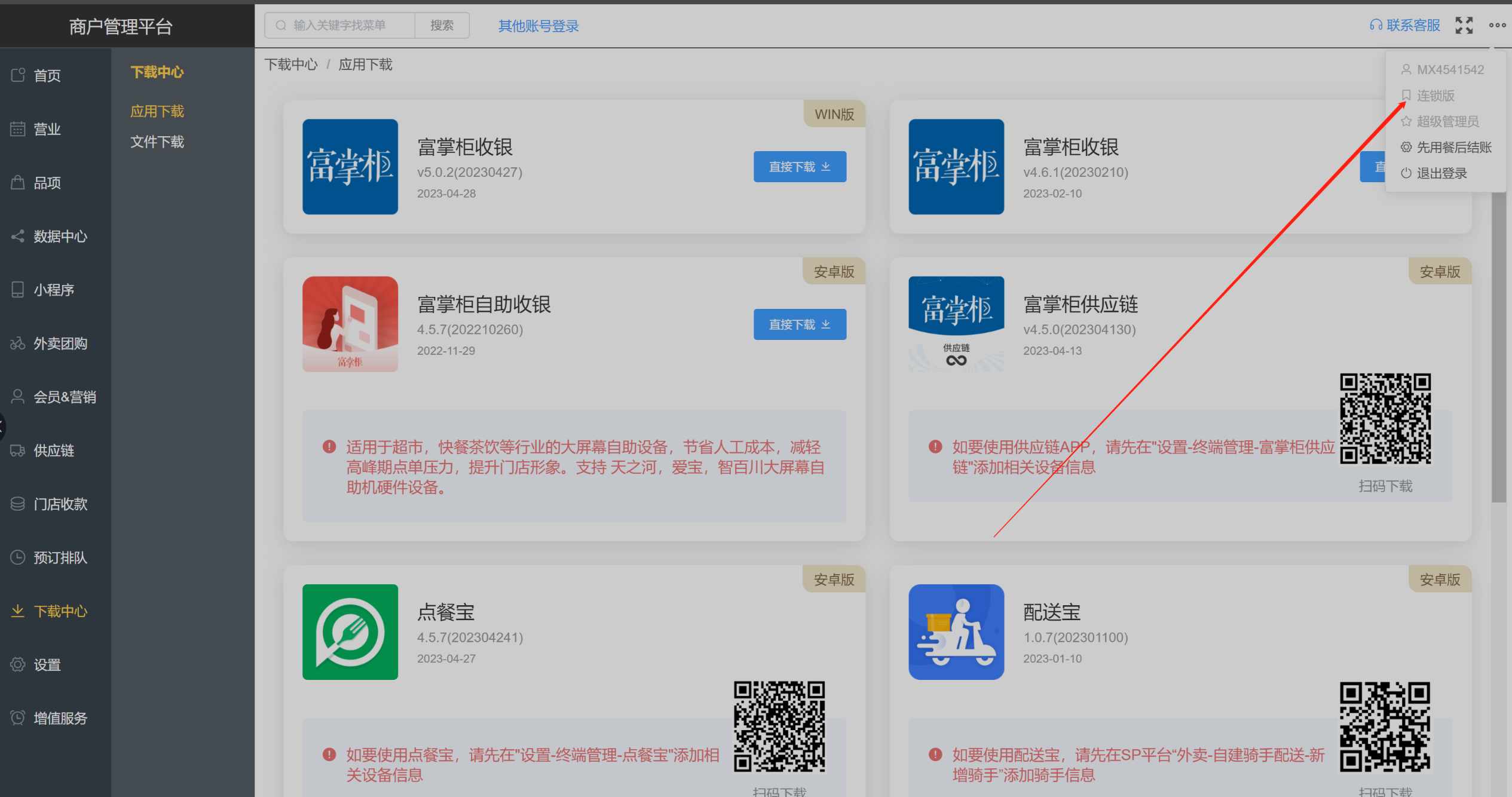Screen dimensions: 1512x797
Task: Click the warning icon in 配送宝 notice
Action: pyautogui.click(x=935, y=755)
